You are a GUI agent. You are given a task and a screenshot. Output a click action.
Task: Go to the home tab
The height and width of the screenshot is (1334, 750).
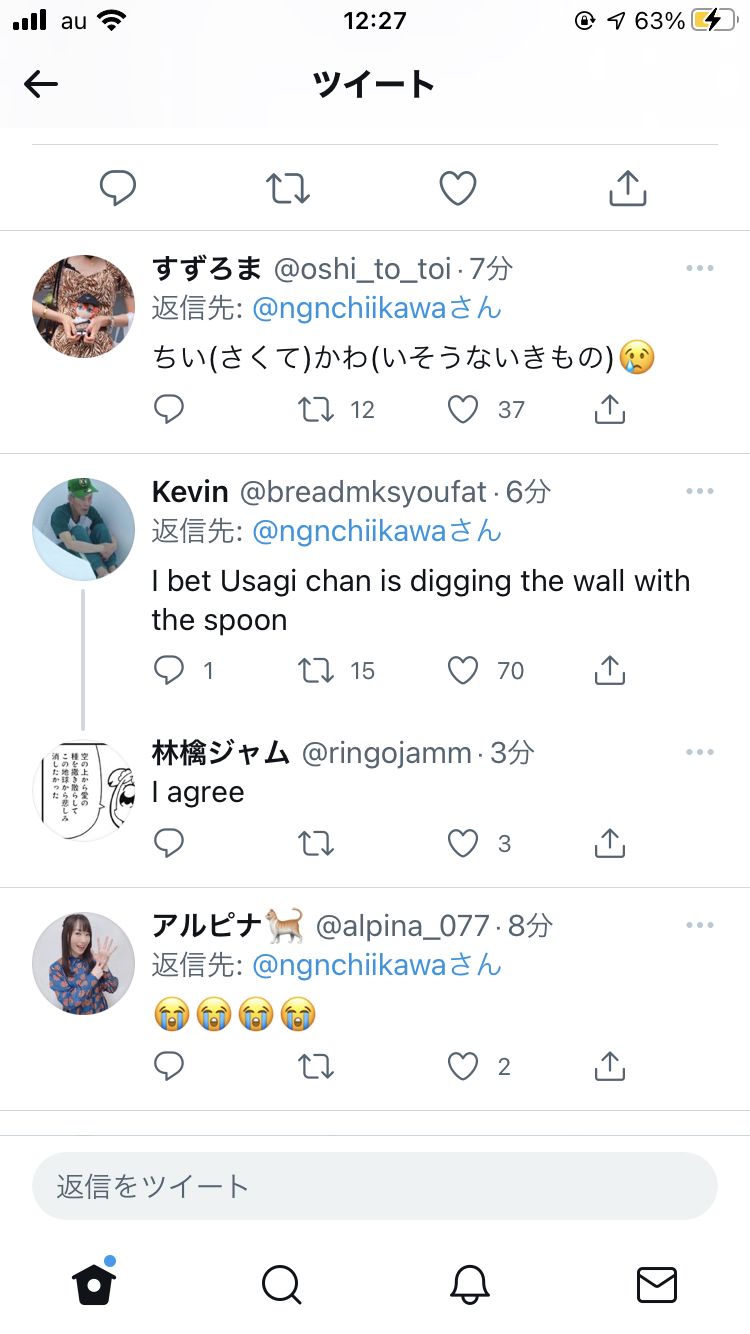[x=95, y=1284]
